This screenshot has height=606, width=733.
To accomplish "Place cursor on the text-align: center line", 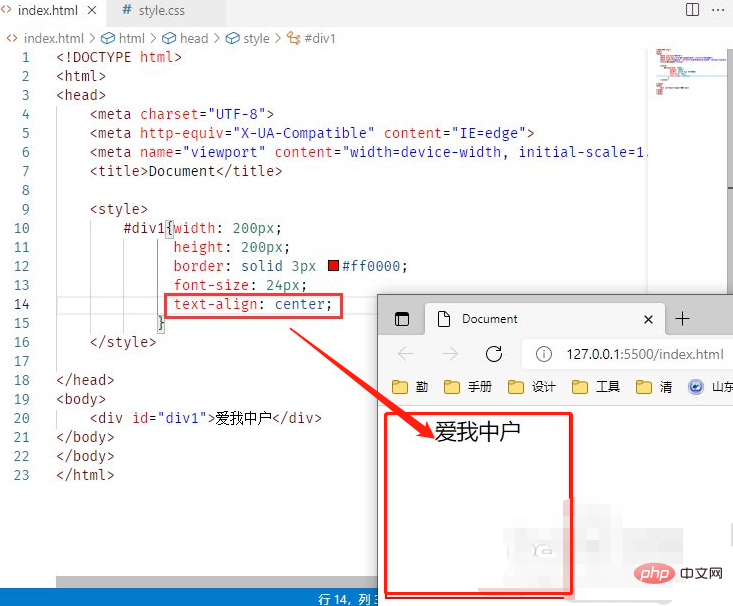I will 253,304.
